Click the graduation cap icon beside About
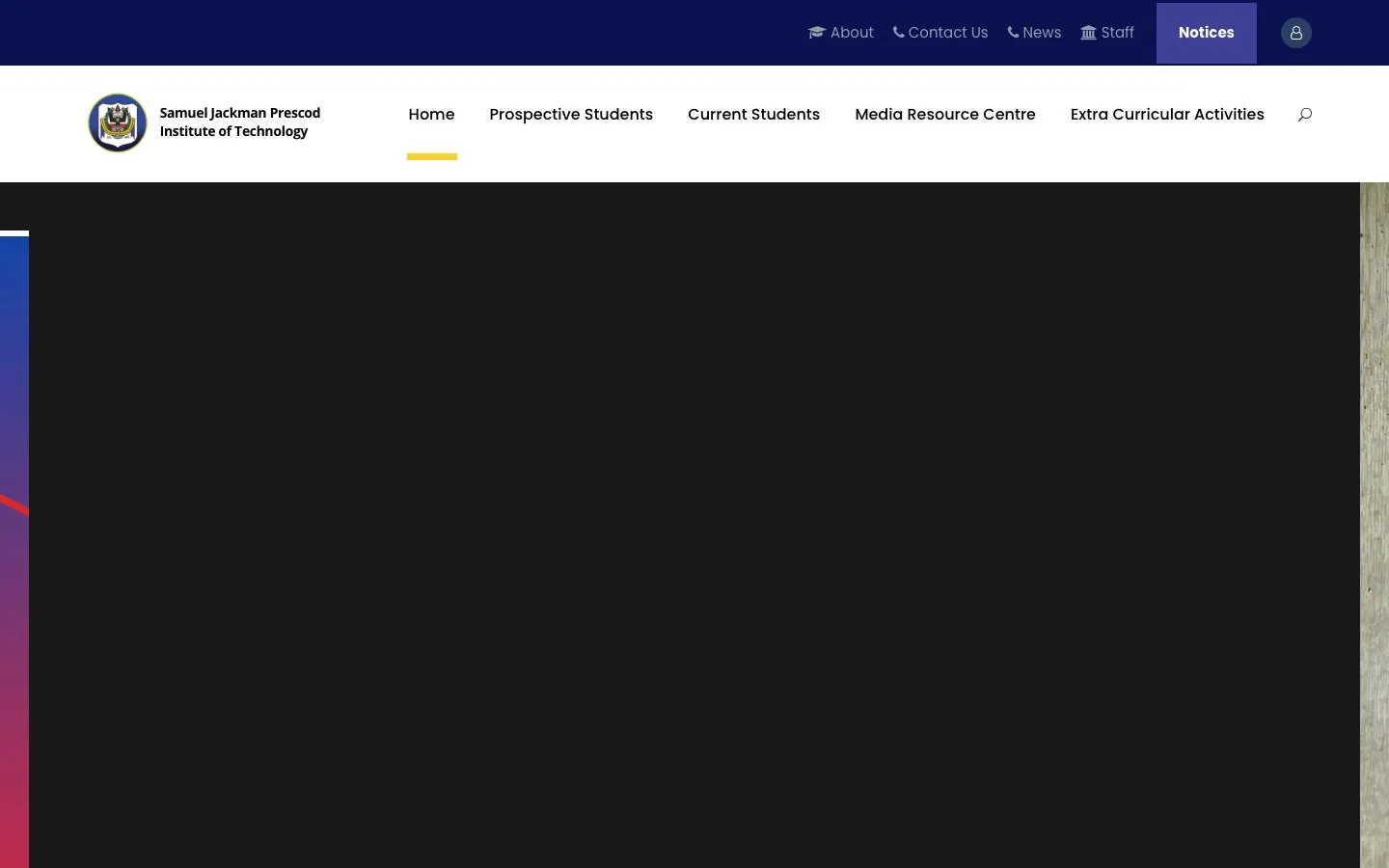The image size is (1389, 868). click(816, 33)
